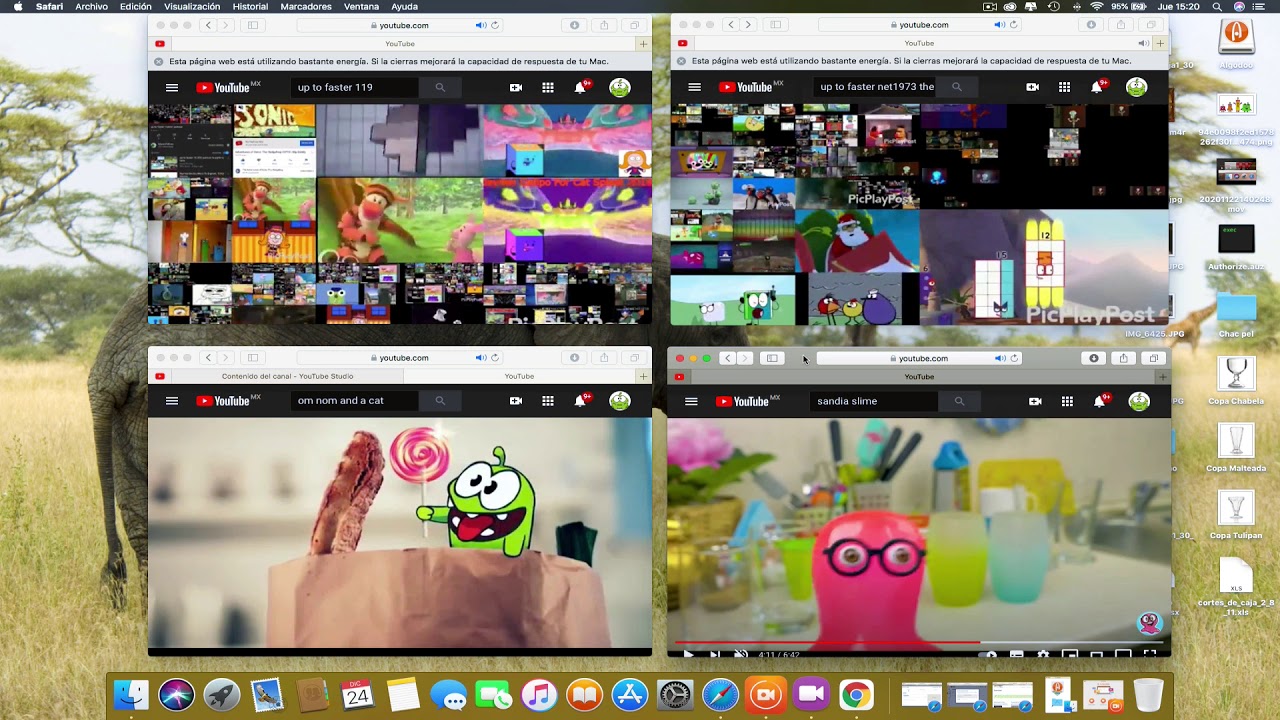1280x720 pixels.
Task: Open Historial menu
Action: tap(250, 7)
